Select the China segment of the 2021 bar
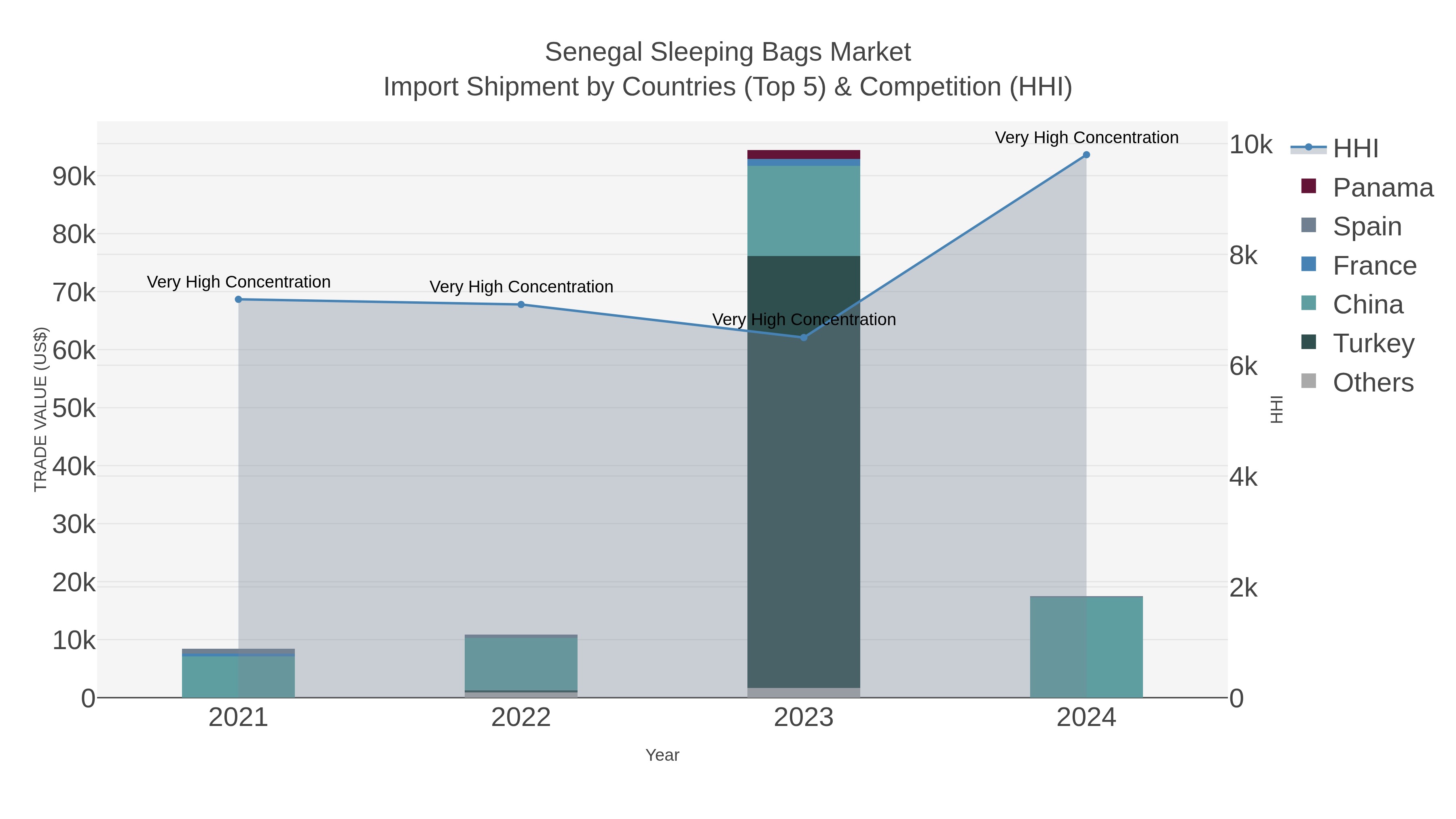1456x819 pixels. (x=239, y=677)
